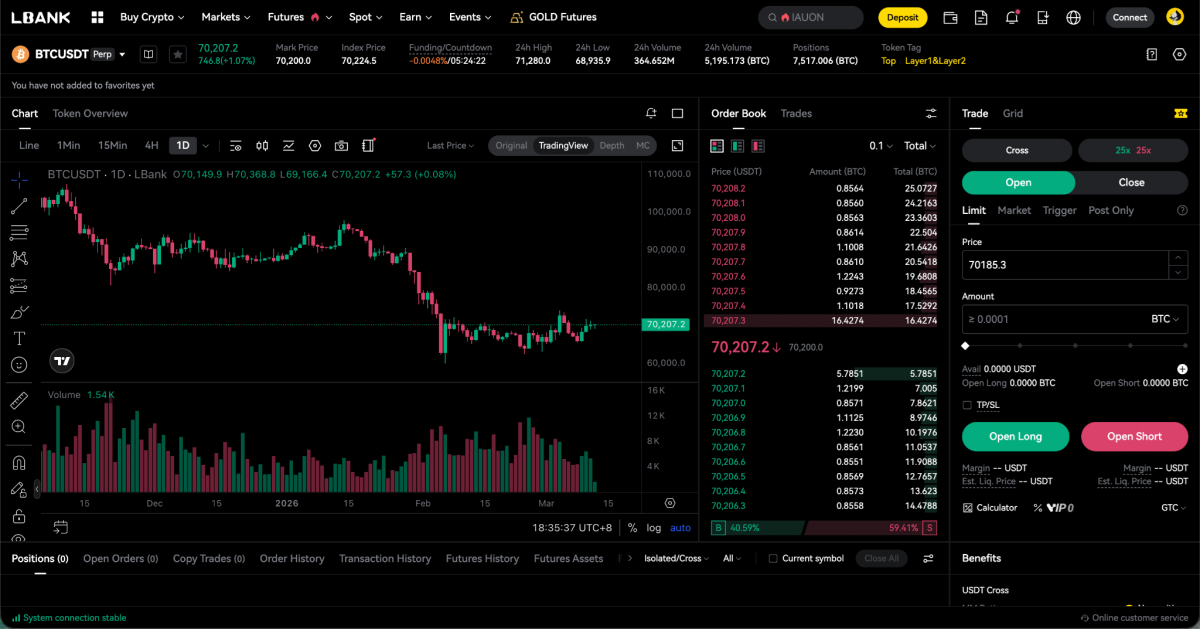Viewport: 1200px width, 629px height.
Task: Open the Markets menu
Action: coord(222,17)
